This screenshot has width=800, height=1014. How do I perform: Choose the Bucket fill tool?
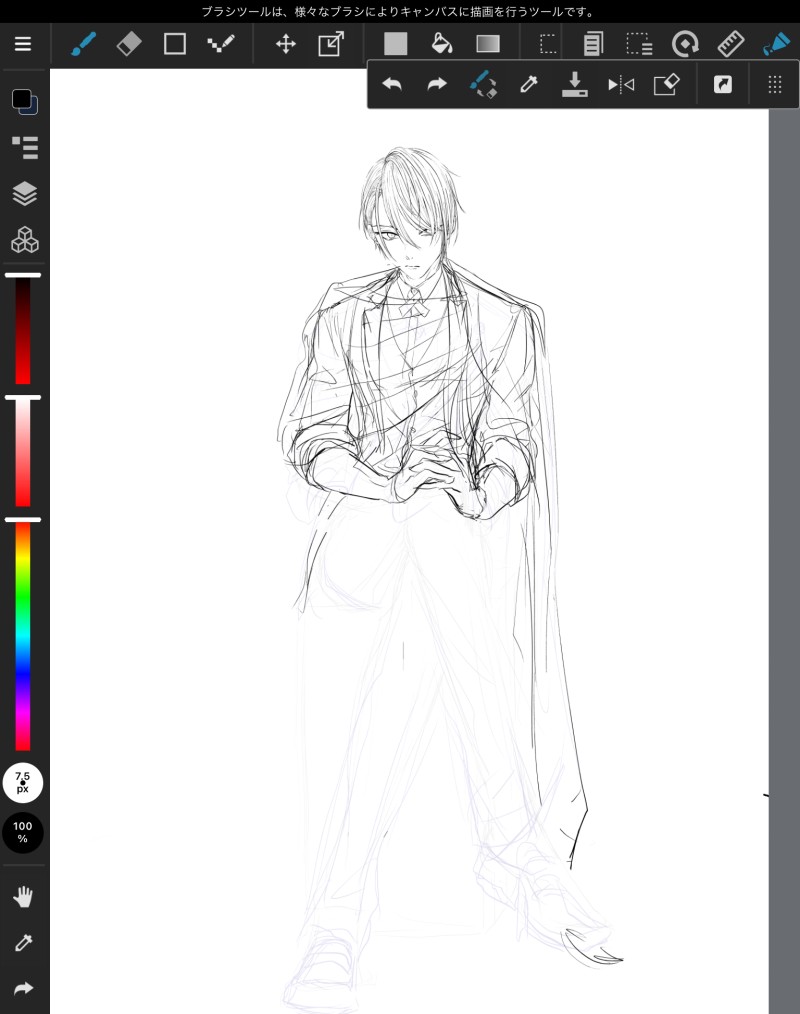(442, 44)
